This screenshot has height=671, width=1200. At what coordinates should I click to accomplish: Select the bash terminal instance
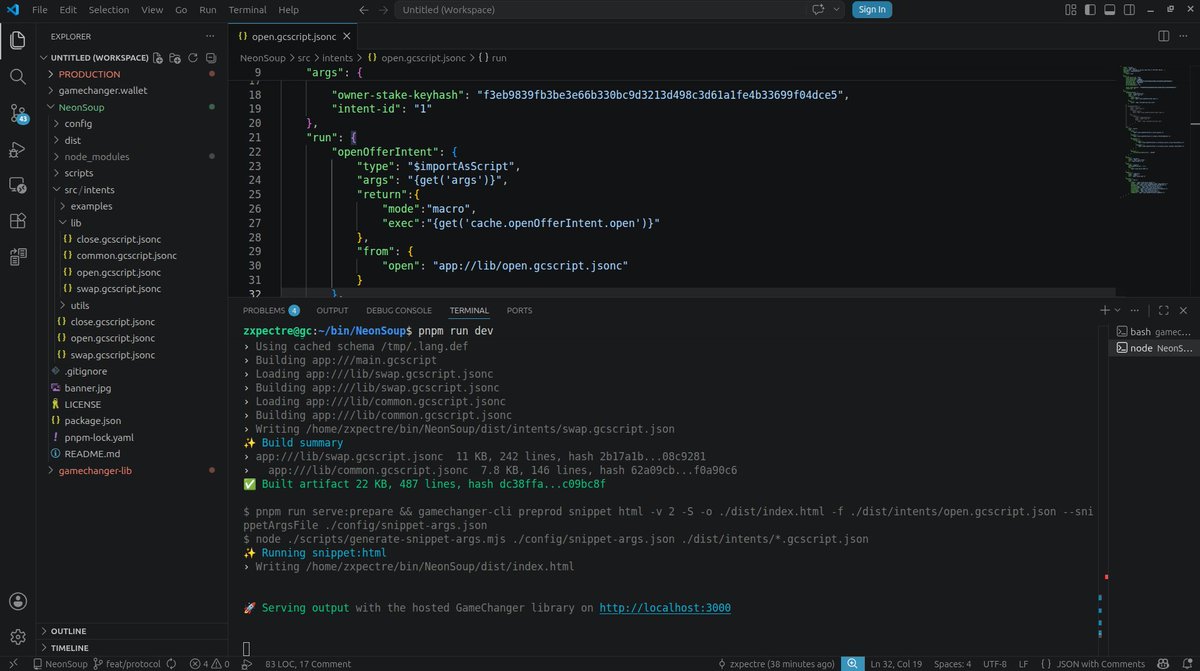tap(1153, 332)
